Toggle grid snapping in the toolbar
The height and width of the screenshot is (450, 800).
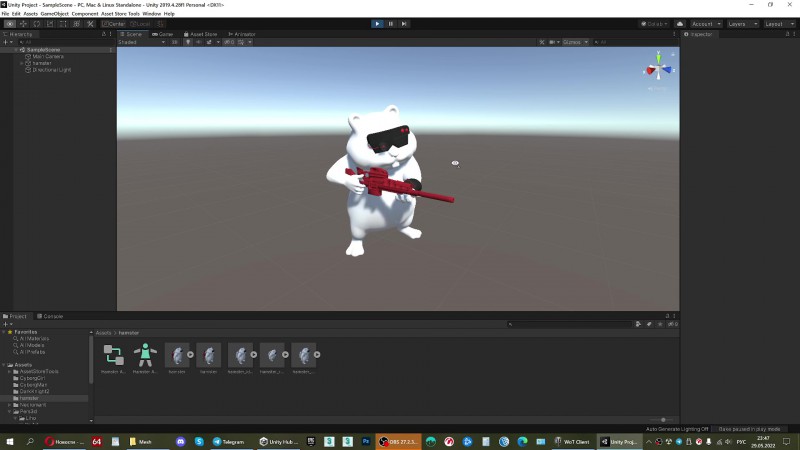tap(160, 24)
